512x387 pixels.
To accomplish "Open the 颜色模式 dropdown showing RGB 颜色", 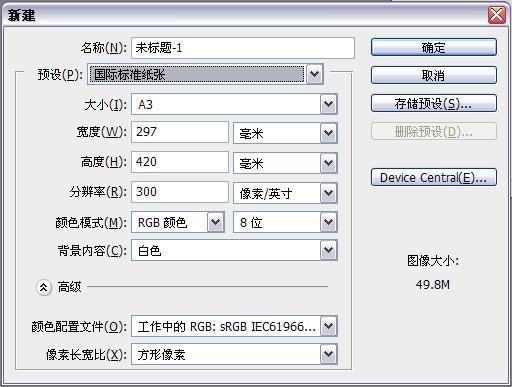I will pos(178,222).
